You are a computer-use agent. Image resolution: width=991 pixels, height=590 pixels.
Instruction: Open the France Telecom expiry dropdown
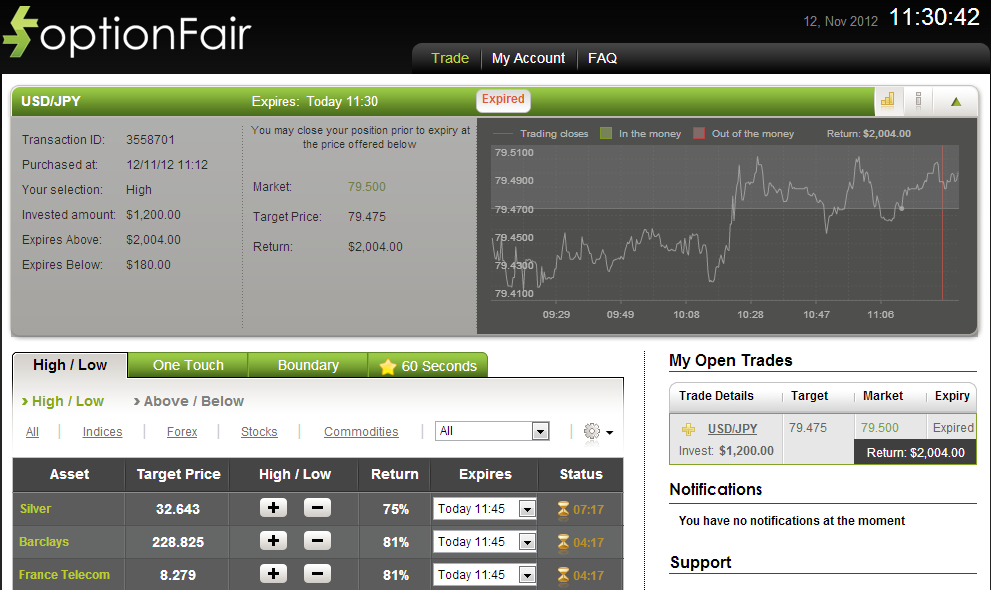[x=484, y=574]
